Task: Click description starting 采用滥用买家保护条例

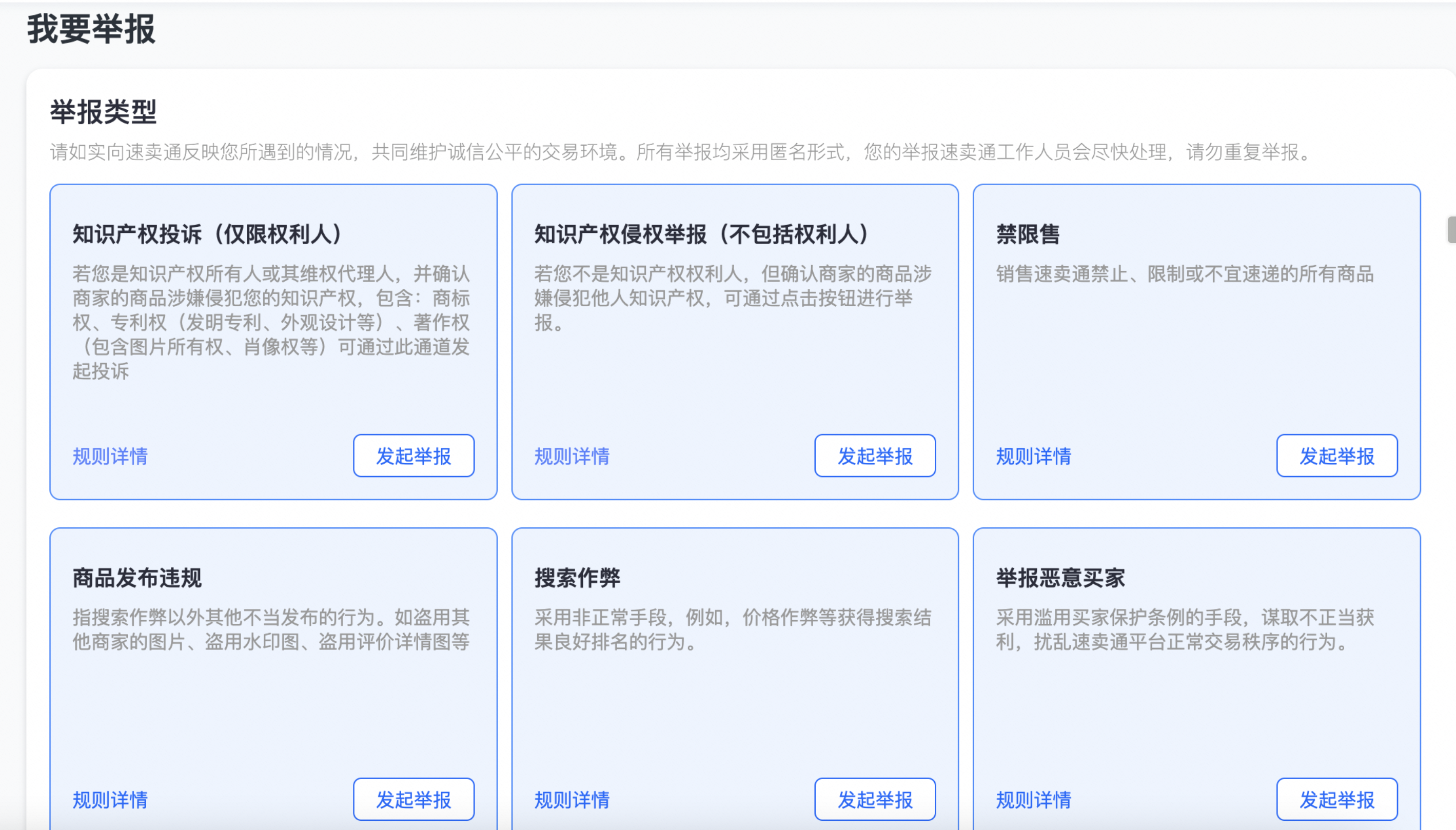Action: (1185, 630)
